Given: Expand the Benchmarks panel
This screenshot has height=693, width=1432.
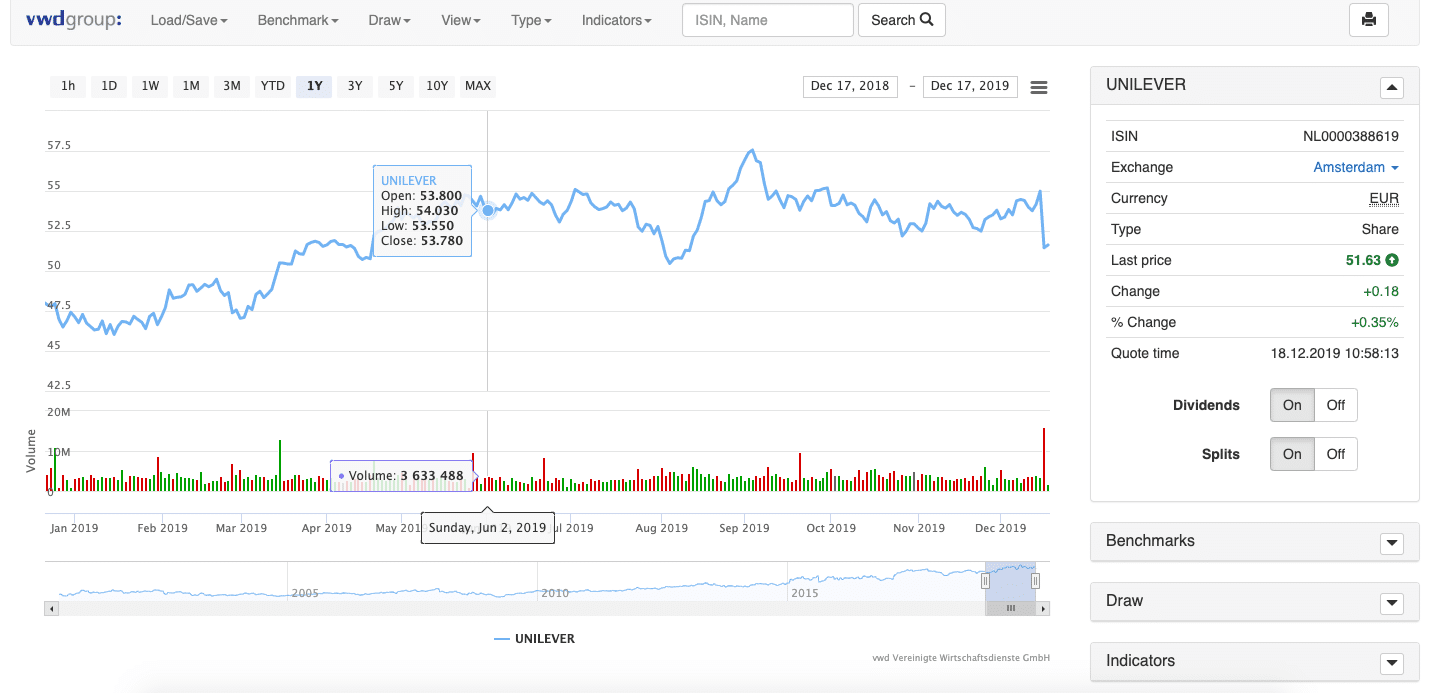Looking at the screenshot, I should [x=1392, y=543].
